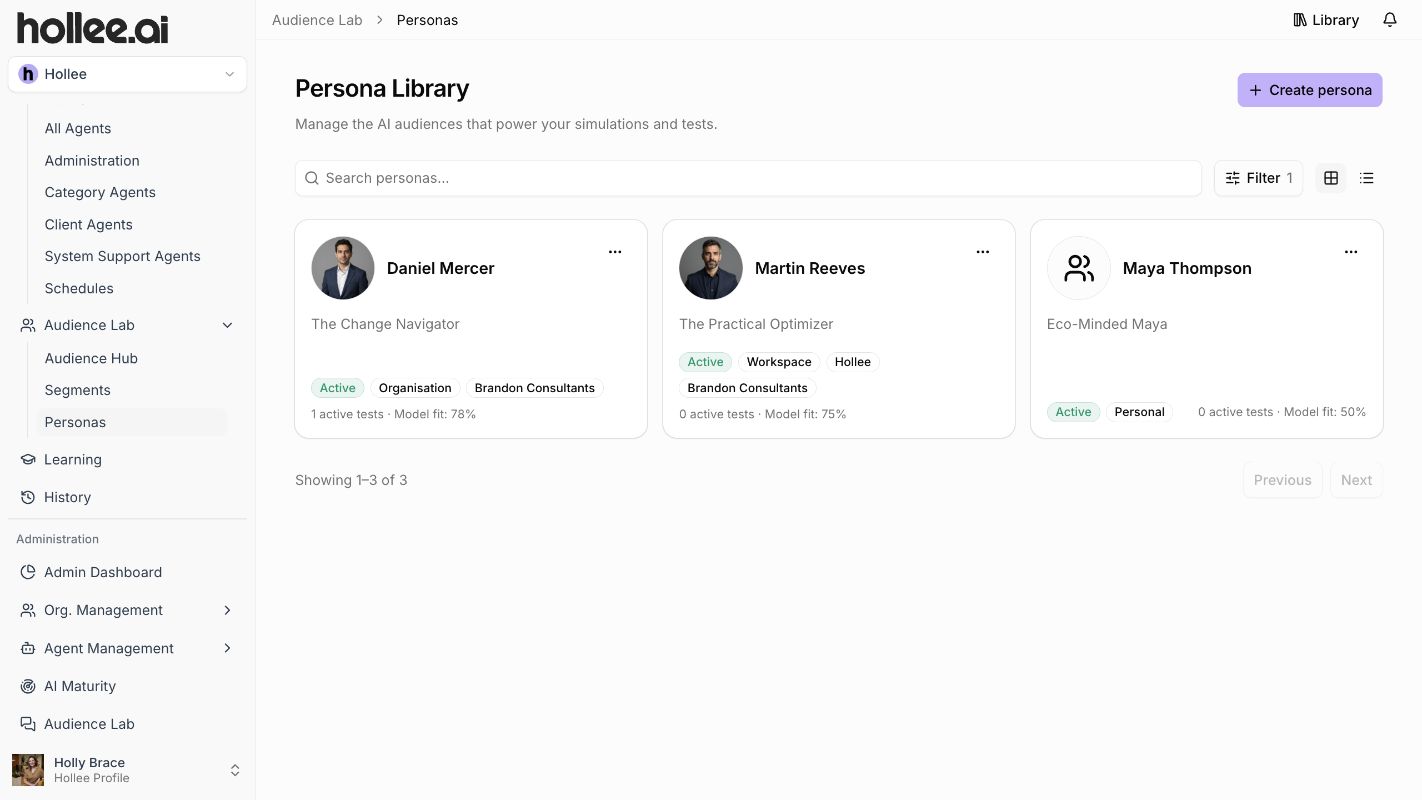This screenshot has width=1422, height=800.
Task: Open All Agents in sidebar
Action: [x=78, y=128]
